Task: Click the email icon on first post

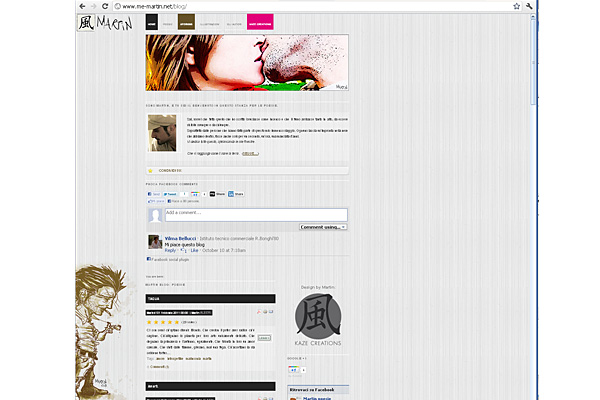Action: pyautogui.click(x=271, y=312)
